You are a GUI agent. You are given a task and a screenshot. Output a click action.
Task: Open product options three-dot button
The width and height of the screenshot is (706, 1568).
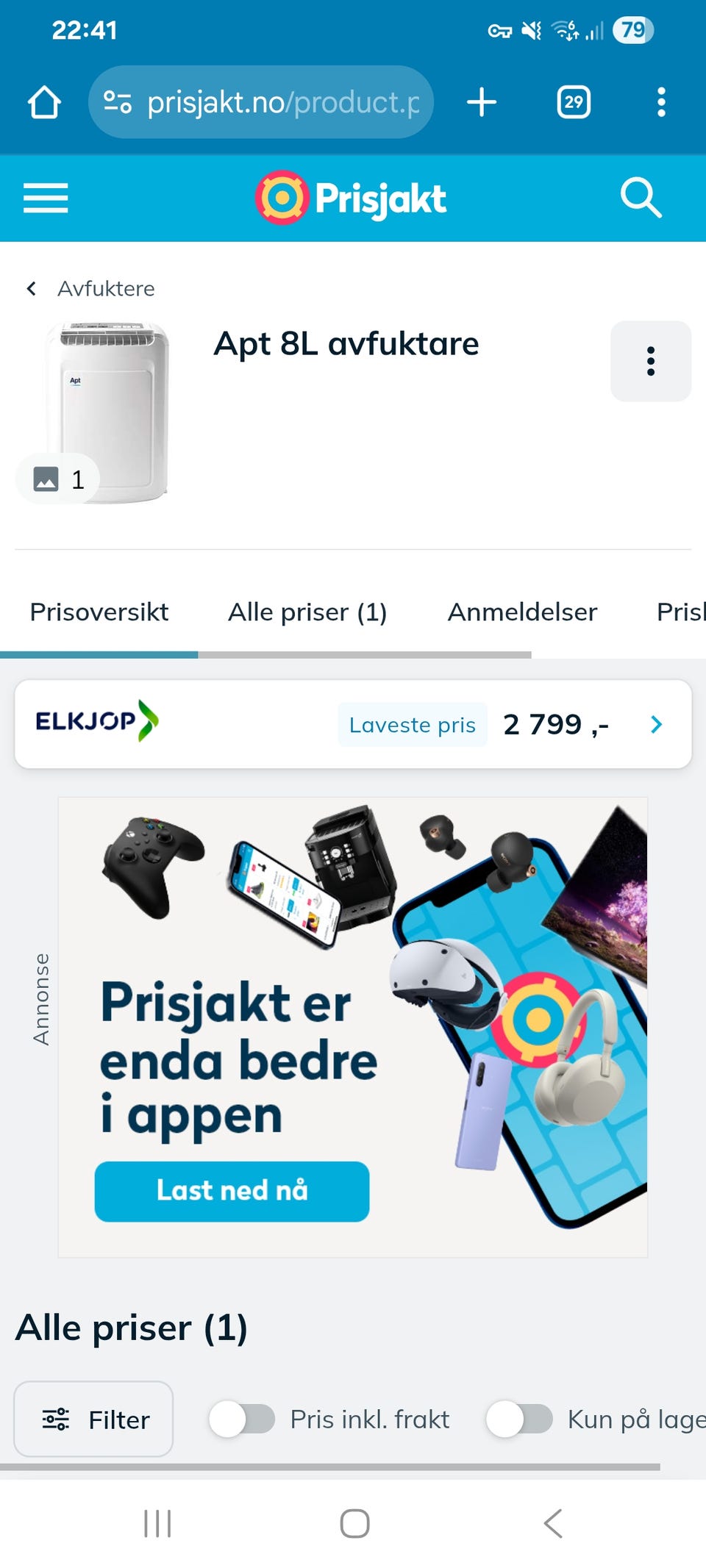(651, 361)
